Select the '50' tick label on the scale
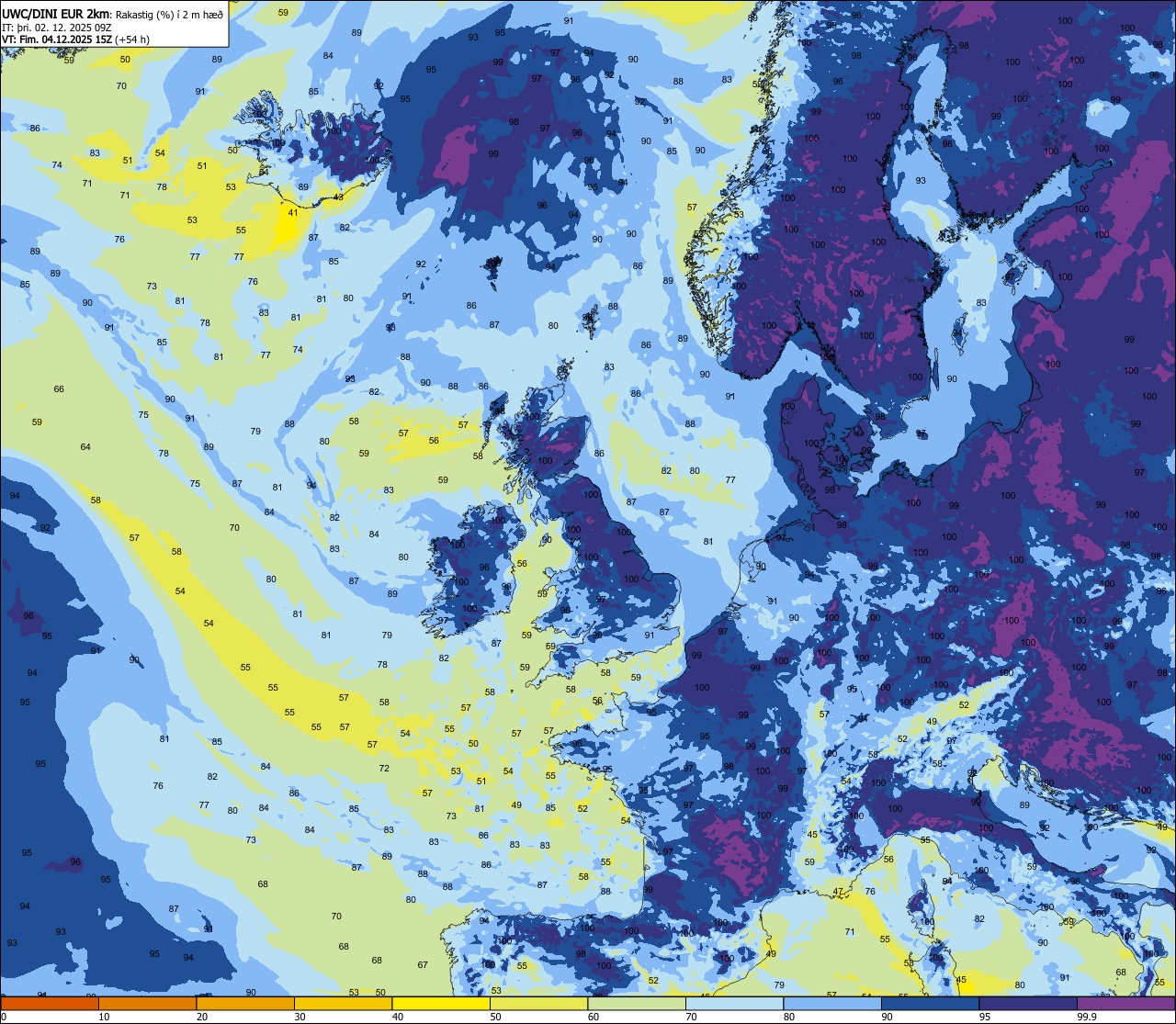Viewport: 1176px width, 1024px height. click(x=496, y=1017)
